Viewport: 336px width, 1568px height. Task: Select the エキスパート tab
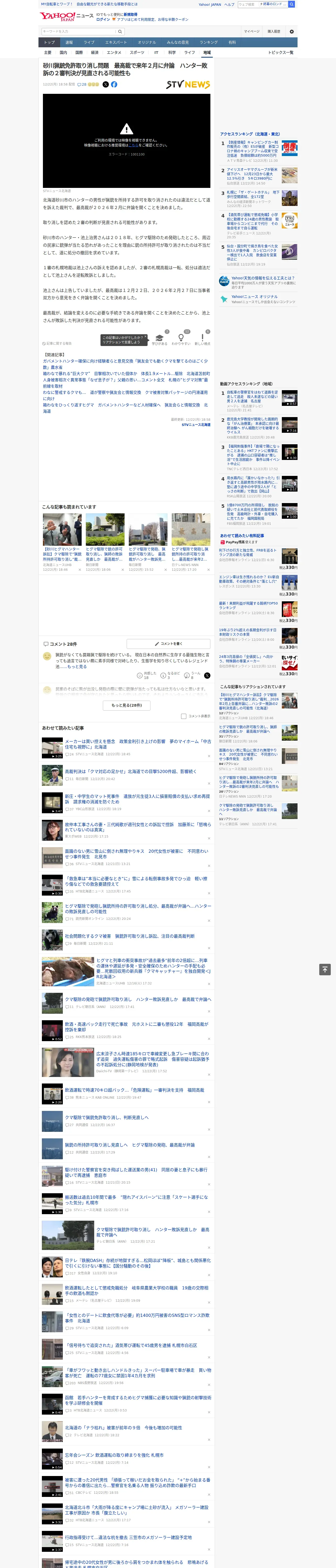coord(116,43)
